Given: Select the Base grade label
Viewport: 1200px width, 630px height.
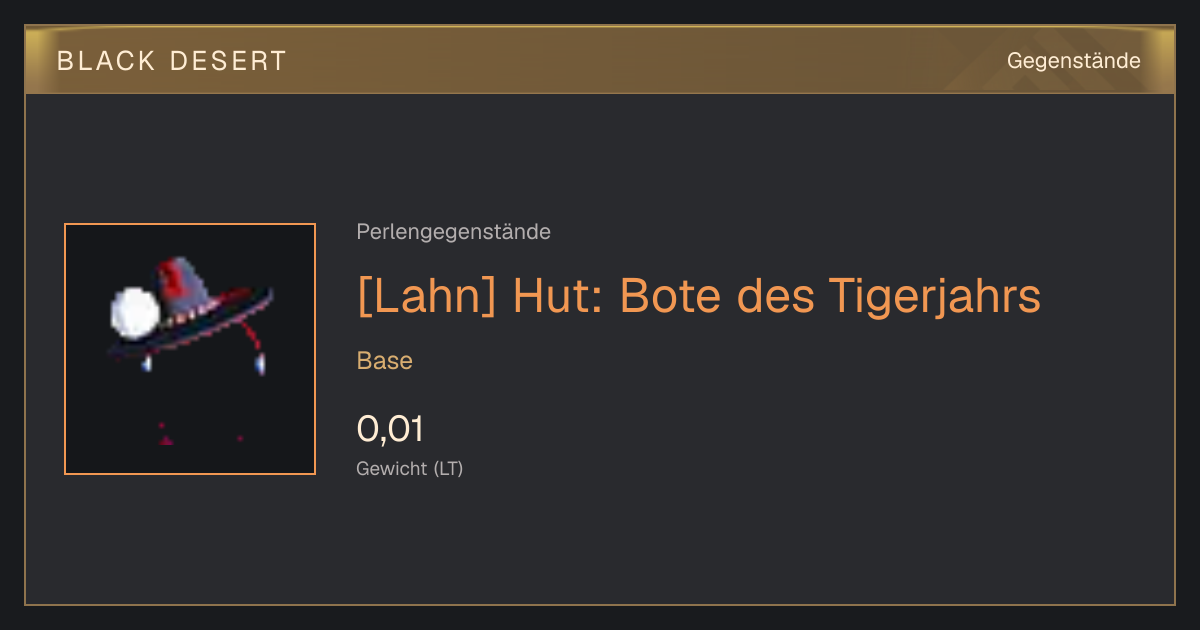Looking at the screenshot, I should pos(385,361).
